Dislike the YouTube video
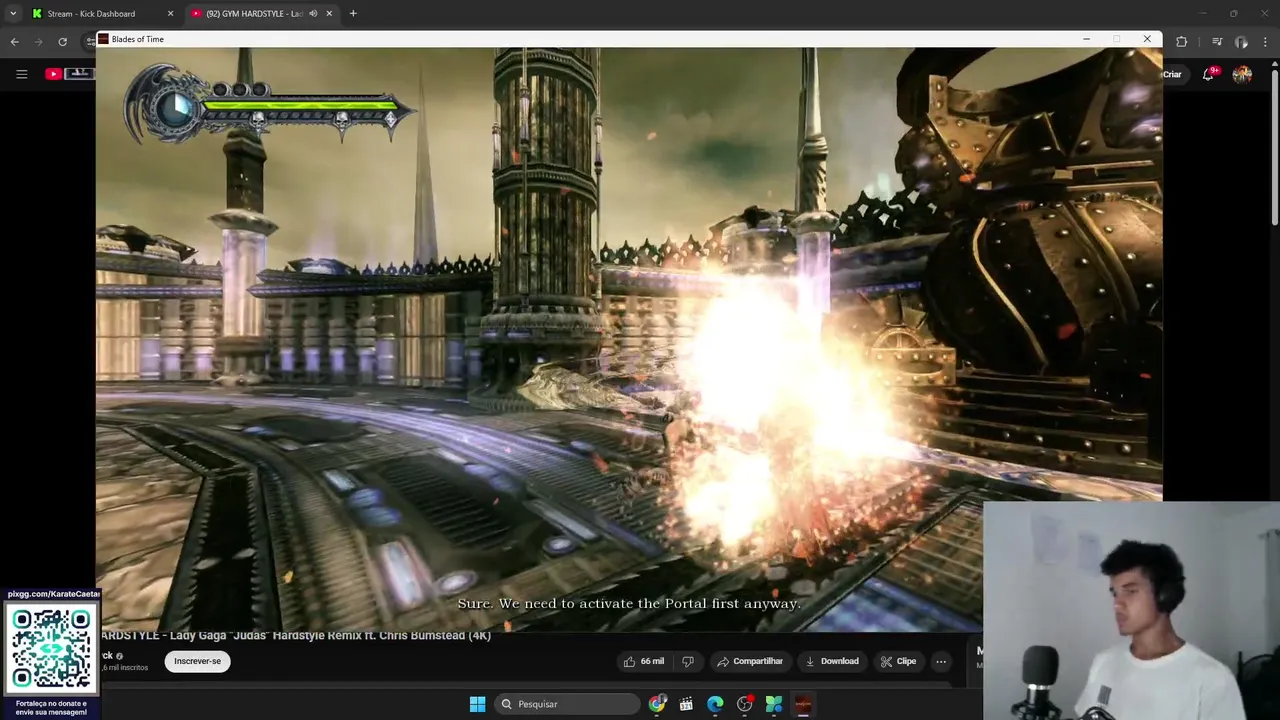 (x=687, y=661)
